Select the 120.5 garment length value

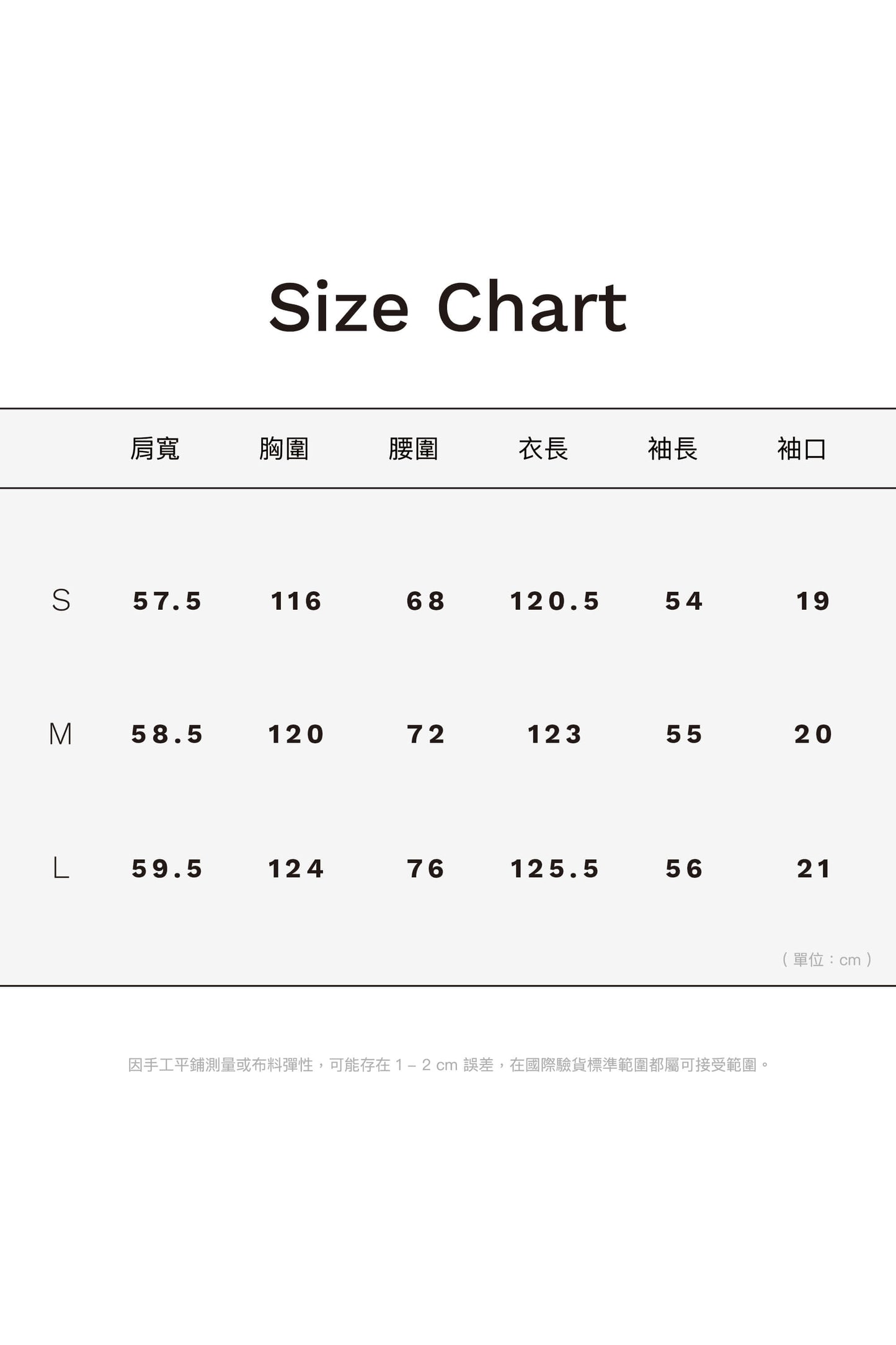point(555,601)
